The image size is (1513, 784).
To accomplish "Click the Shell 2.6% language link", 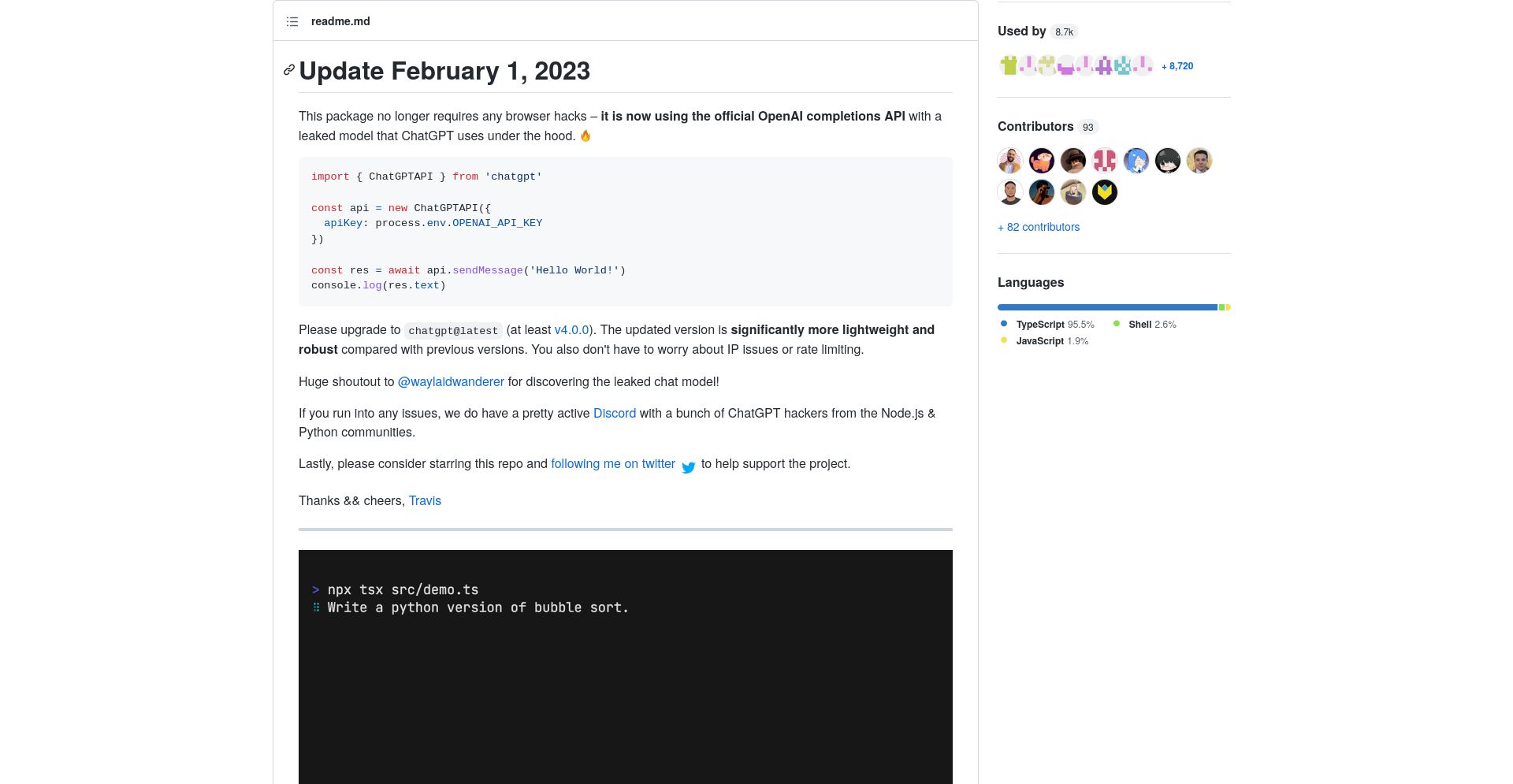I will click(1152, 325).
